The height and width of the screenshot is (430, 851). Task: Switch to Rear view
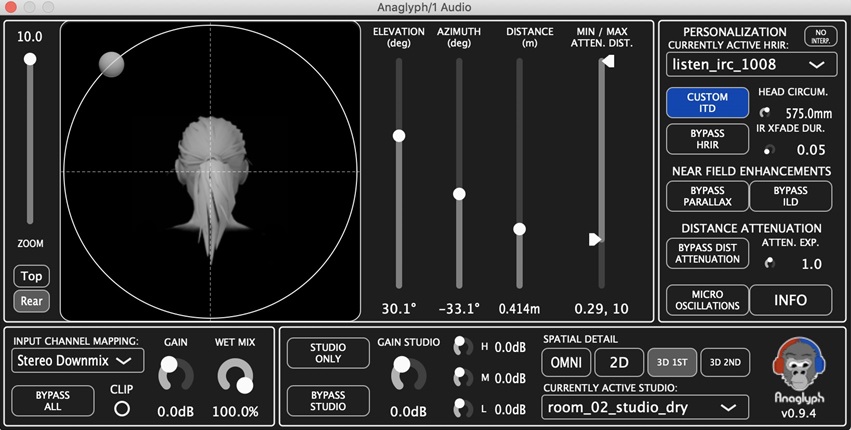pos(31,301)
